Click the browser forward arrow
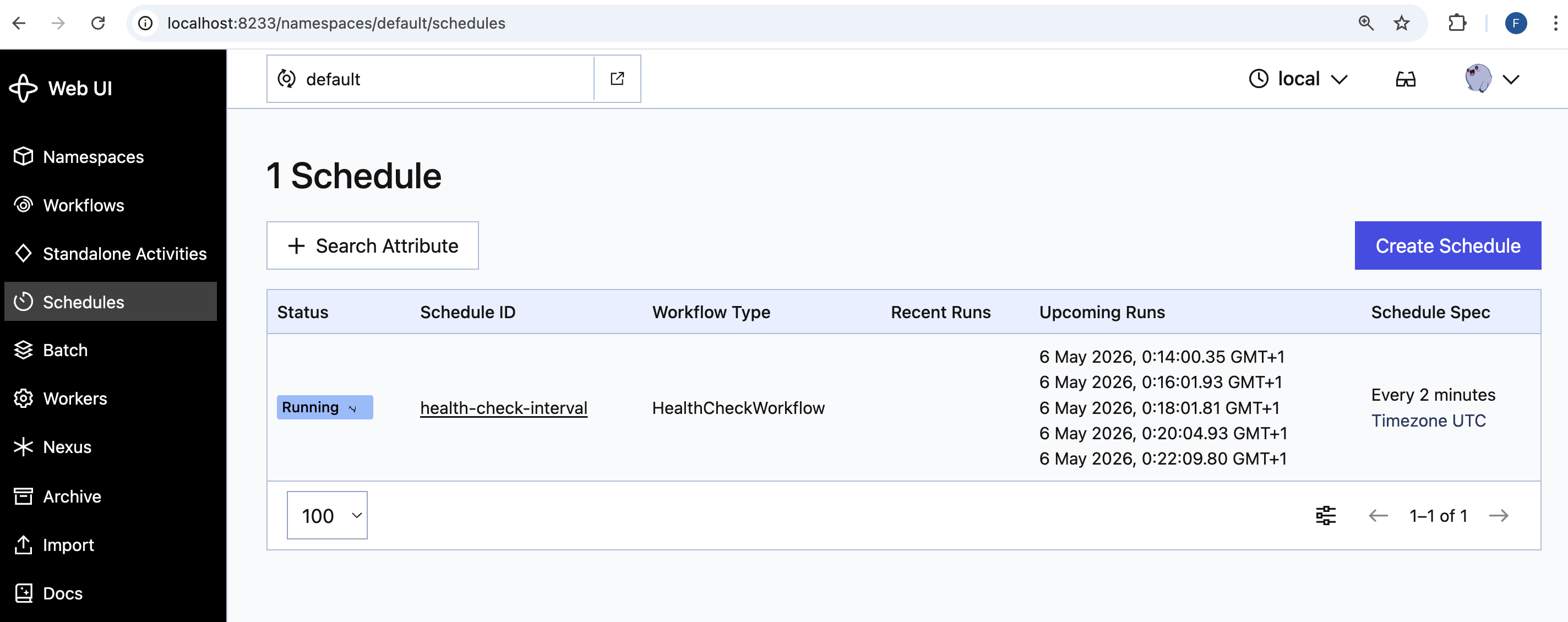 point(58,23)
